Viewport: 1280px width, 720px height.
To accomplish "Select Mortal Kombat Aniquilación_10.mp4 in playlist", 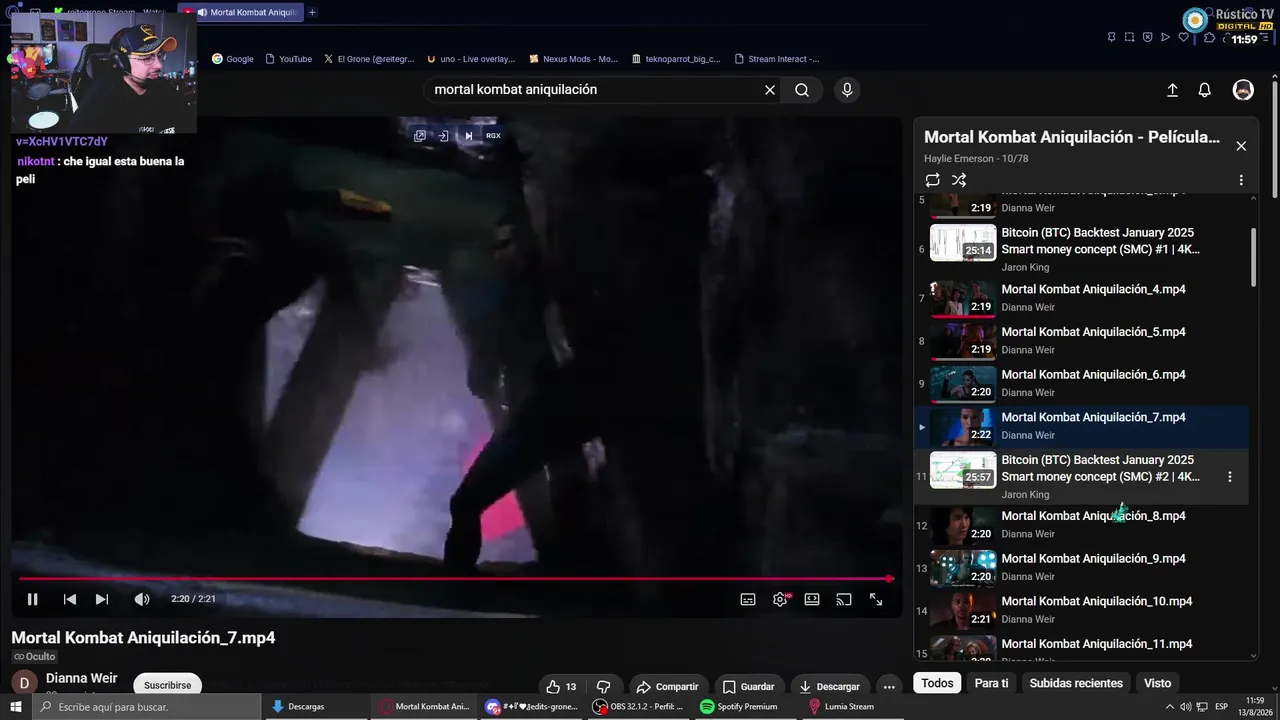I will [1097, 602].
